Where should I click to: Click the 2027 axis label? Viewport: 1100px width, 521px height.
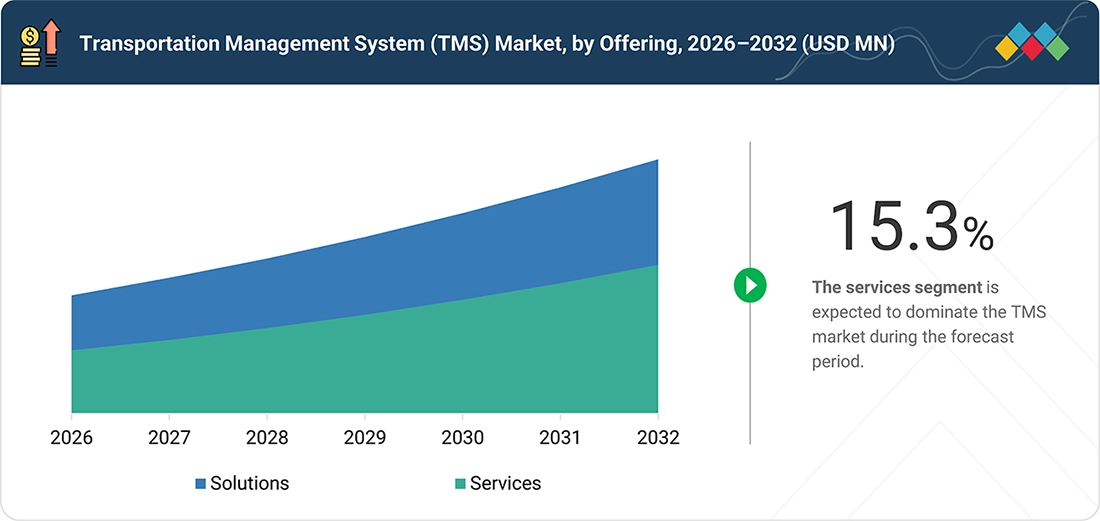169,438
